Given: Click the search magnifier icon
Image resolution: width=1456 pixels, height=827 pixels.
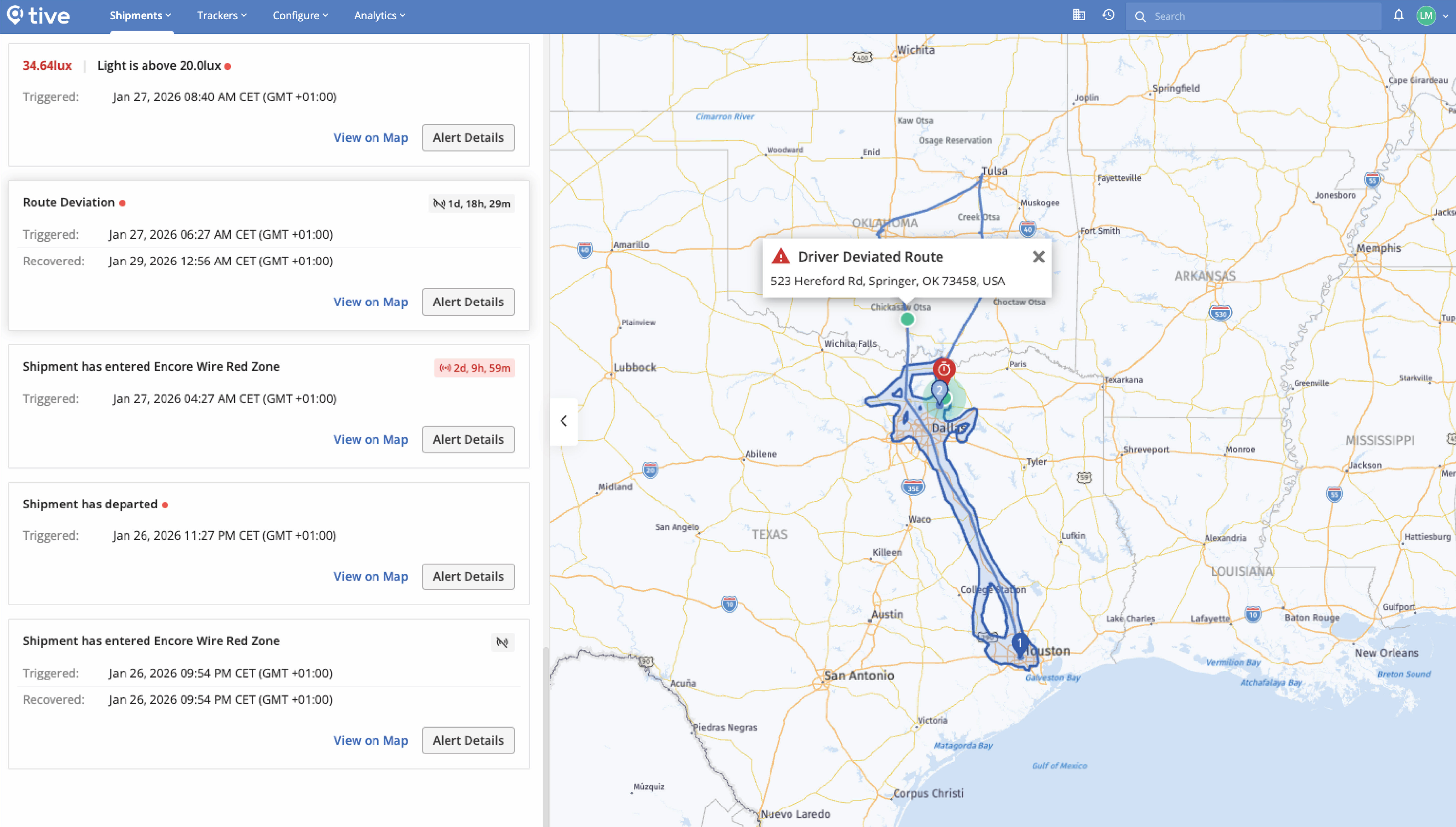Looking at the screenshot, I should pyautogui.click(x=1140, y=17).
